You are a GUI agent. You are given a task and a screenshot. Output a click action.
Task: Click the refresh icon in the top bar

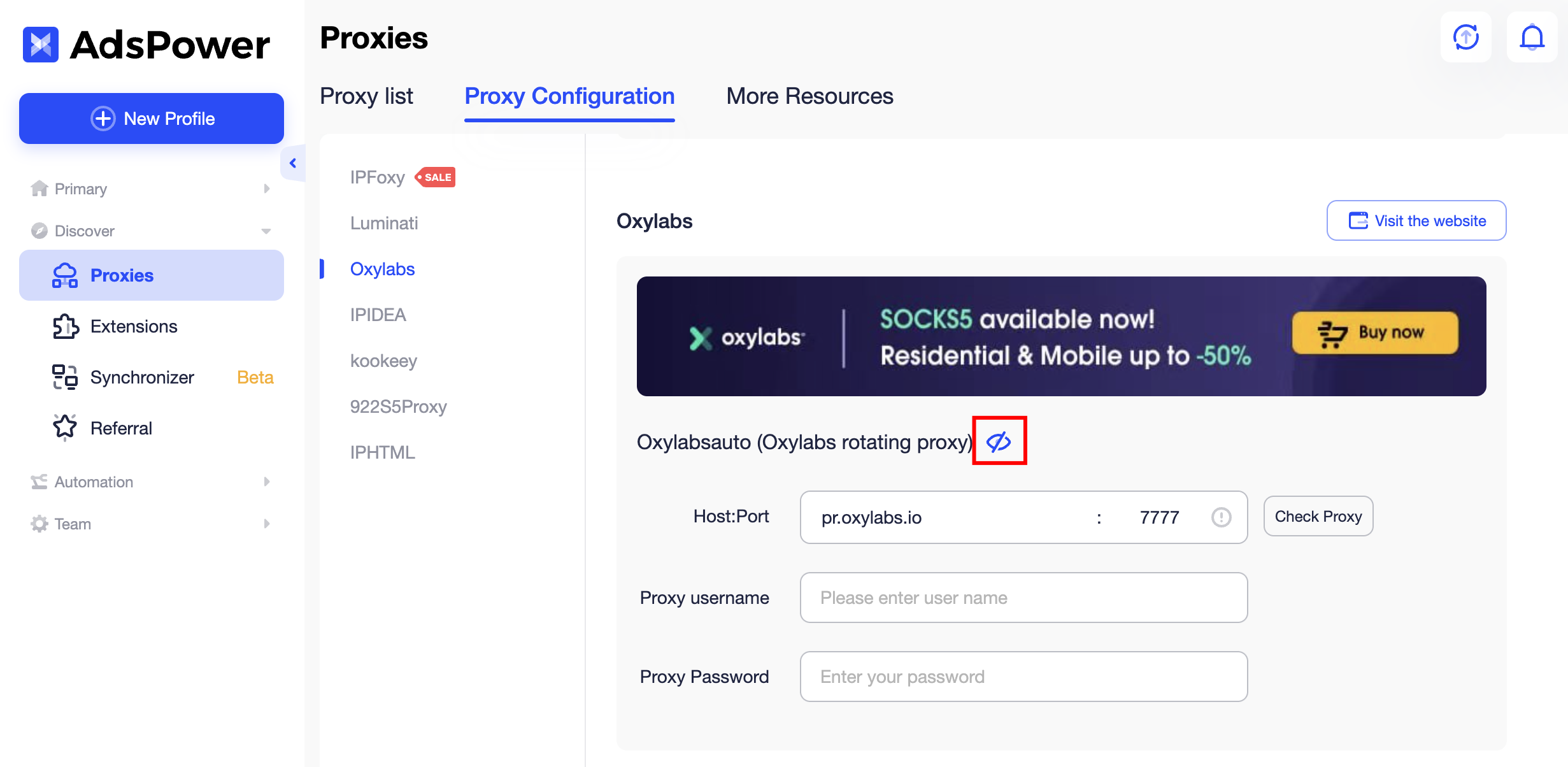coord(1465,36)
